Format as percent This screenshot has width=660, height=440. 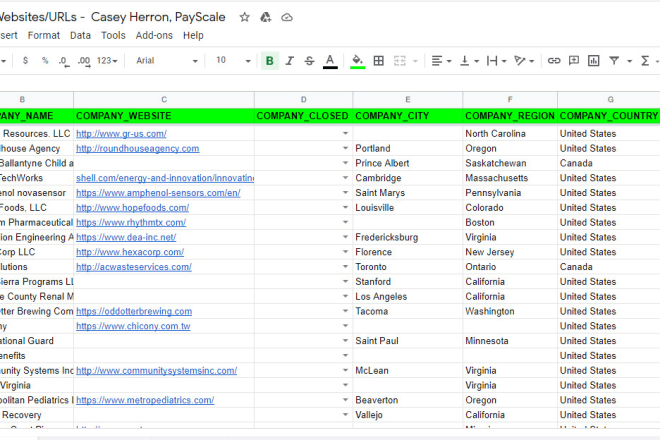45,61
